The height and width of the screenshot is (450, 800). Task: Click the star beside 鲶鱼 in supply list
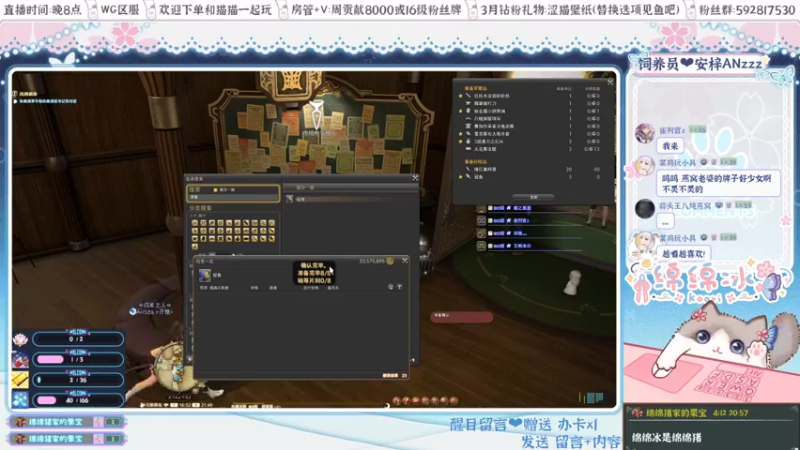click(x=461, y=177)
